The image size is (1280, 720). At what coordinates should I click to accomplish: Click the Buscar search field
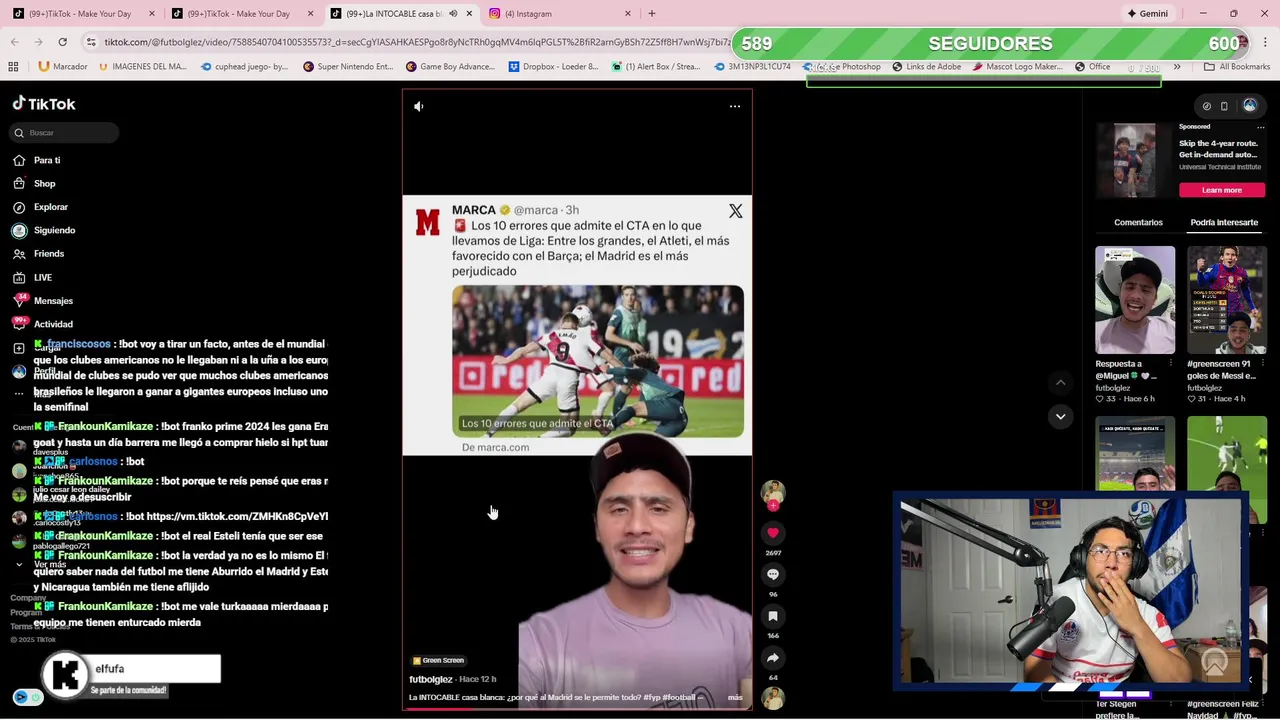click(65, 133)
